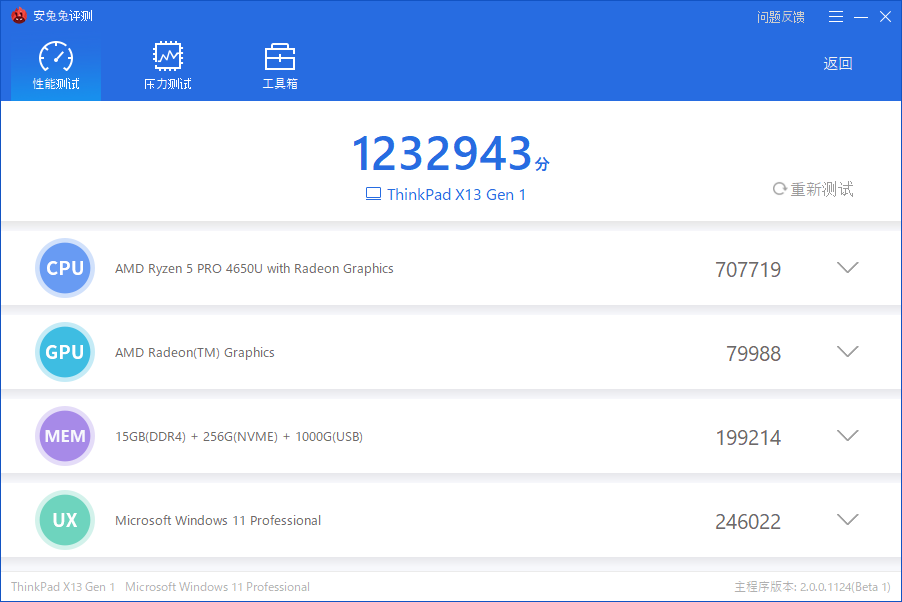902x602 pixels.
Task: Click the CPU score 707719
Action: pos(748,269)
